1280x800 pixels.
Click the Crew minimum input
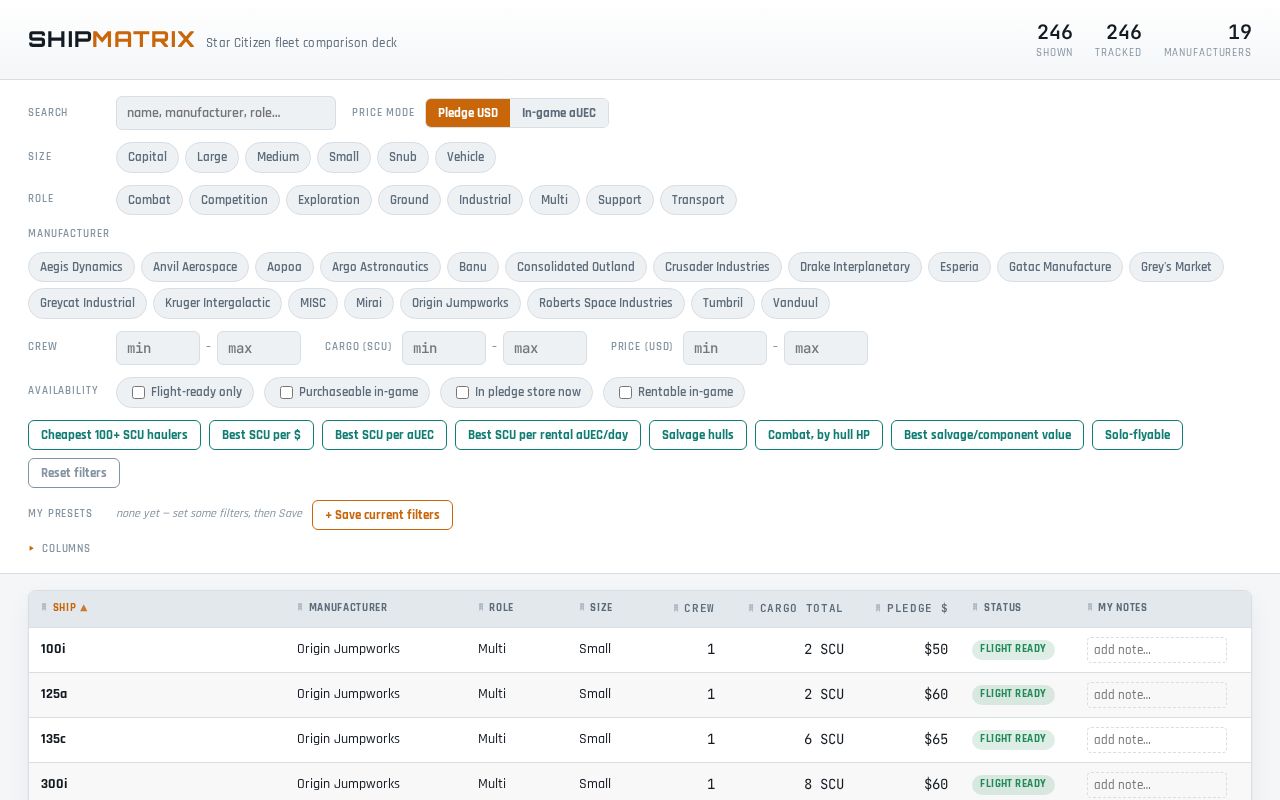pyautogui.click(x=158, y=348)
